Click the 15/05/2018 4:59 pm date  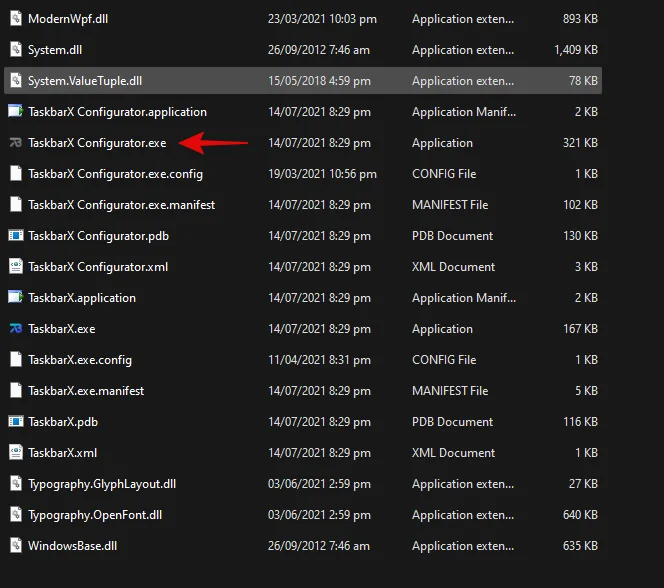point(319,81)
